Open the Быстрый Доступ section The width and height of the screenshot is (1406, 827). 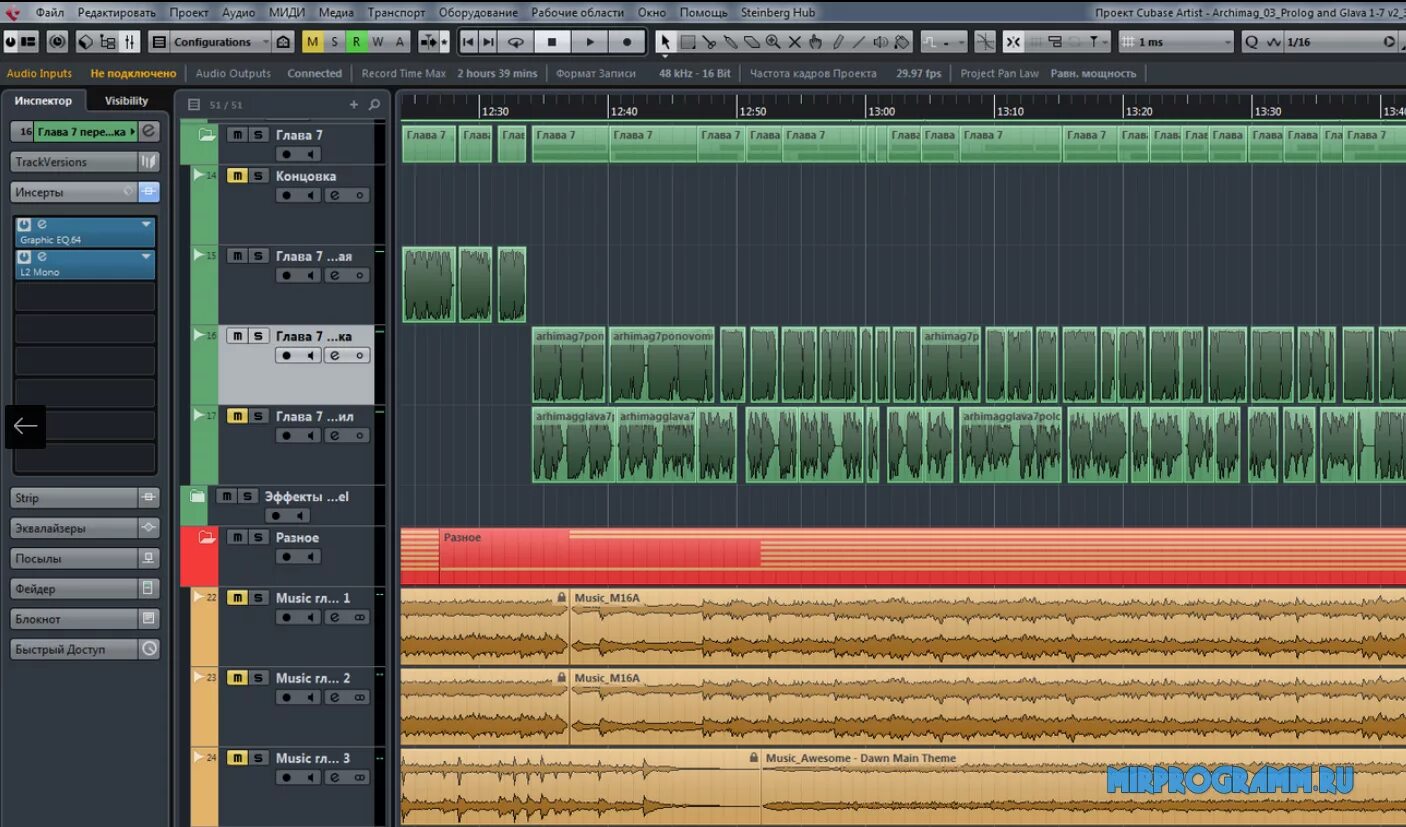click(86, 649)
